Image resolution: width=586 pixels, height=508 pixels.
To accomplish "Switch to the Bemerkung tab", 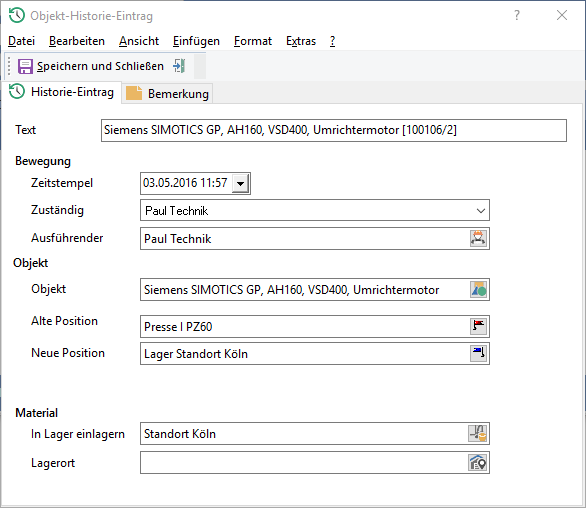I will [167, 93].
